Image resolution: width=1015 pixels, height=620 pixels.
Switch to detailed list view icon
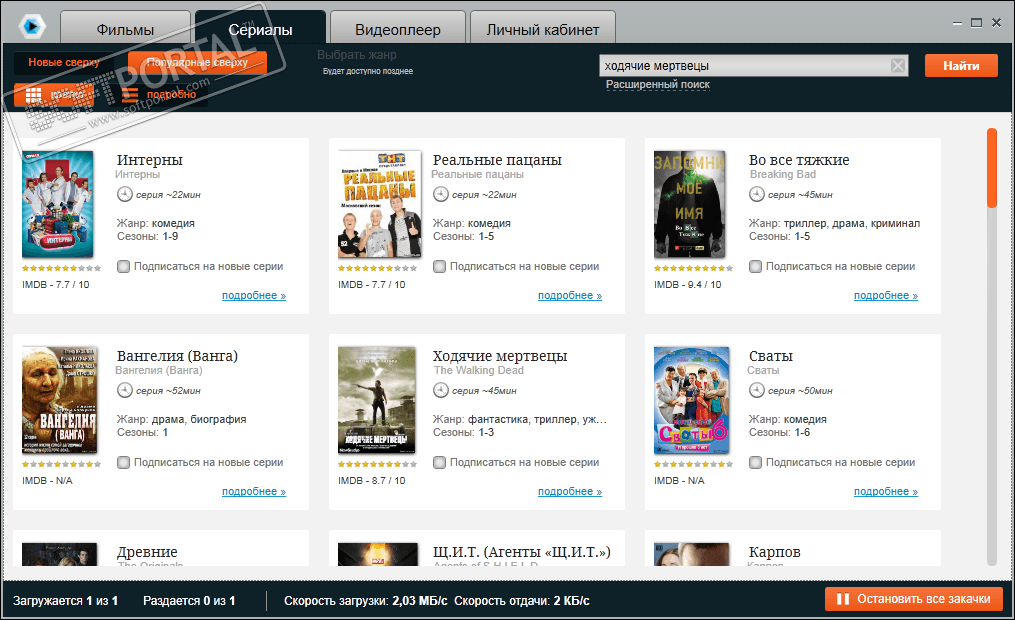pyautogui.click(x=130, y=95)
